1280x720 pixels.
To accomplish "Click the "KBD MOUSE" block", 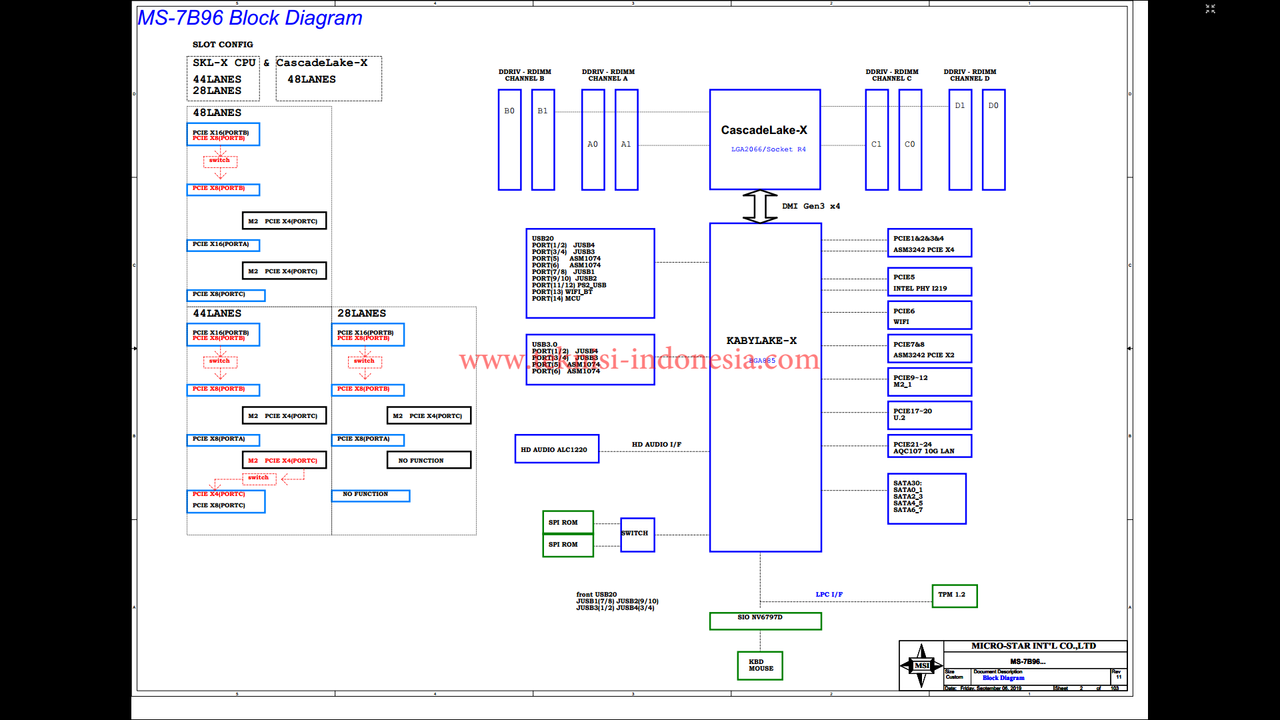I will coord(761,666).
